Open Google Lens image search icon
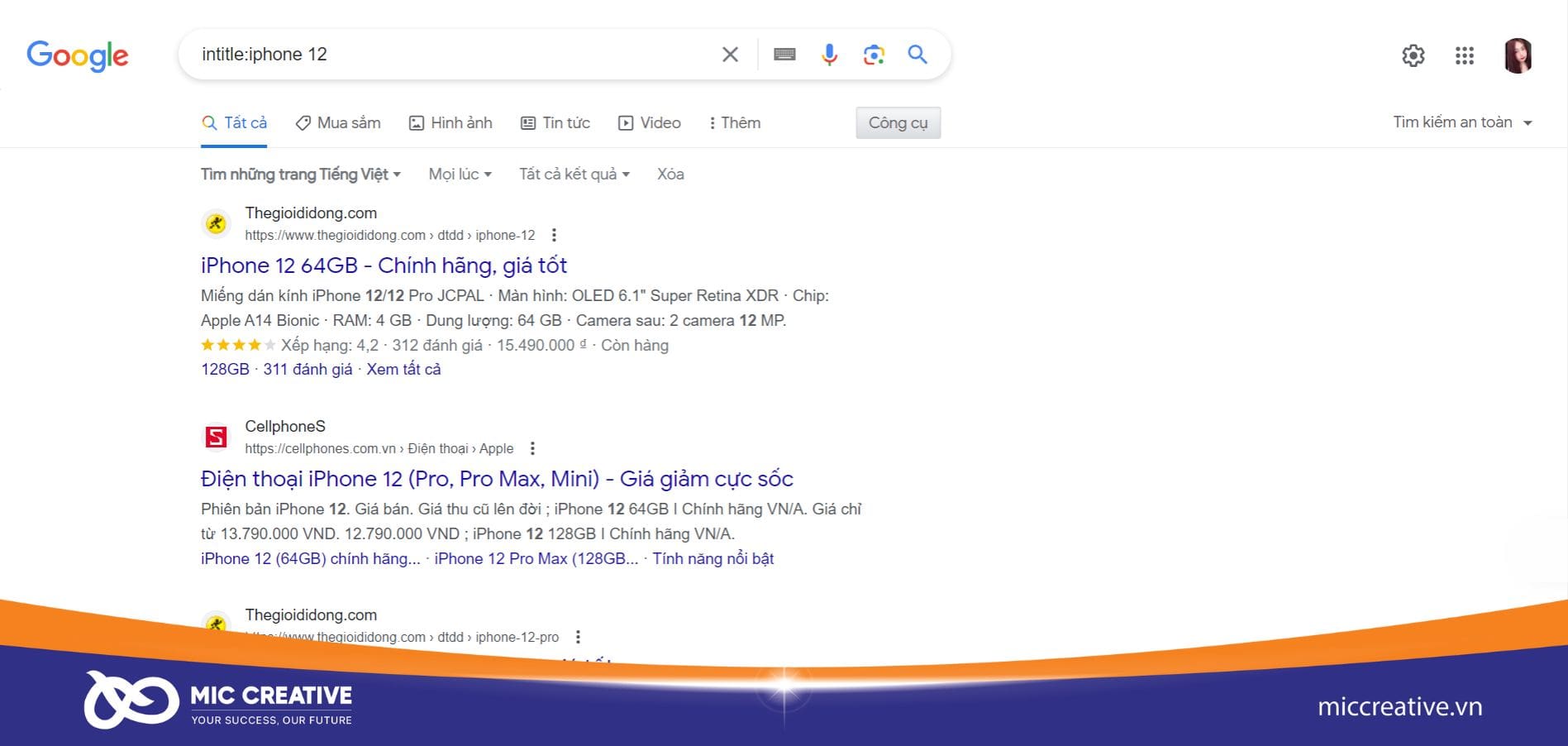The height and width of the screenshot is (746, 1568). (x=874, y=55)
